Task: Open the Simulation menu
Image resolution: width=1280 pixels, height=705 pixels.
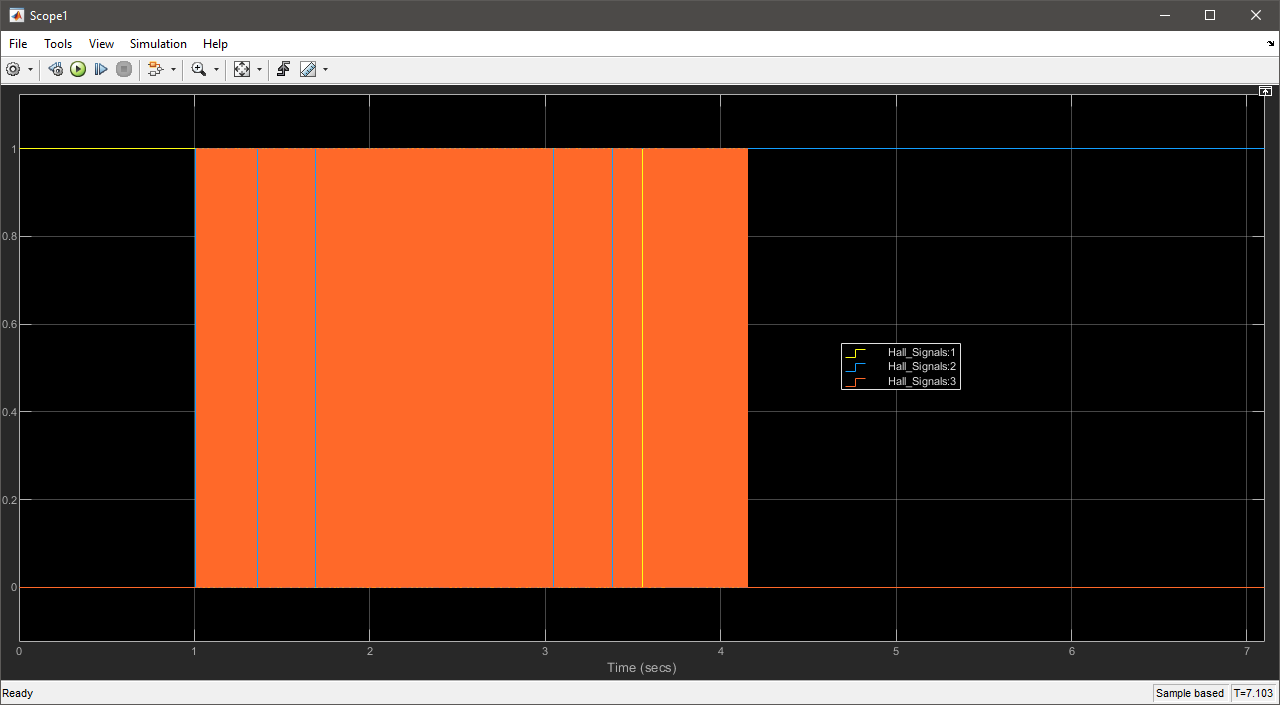Action: 158,44
